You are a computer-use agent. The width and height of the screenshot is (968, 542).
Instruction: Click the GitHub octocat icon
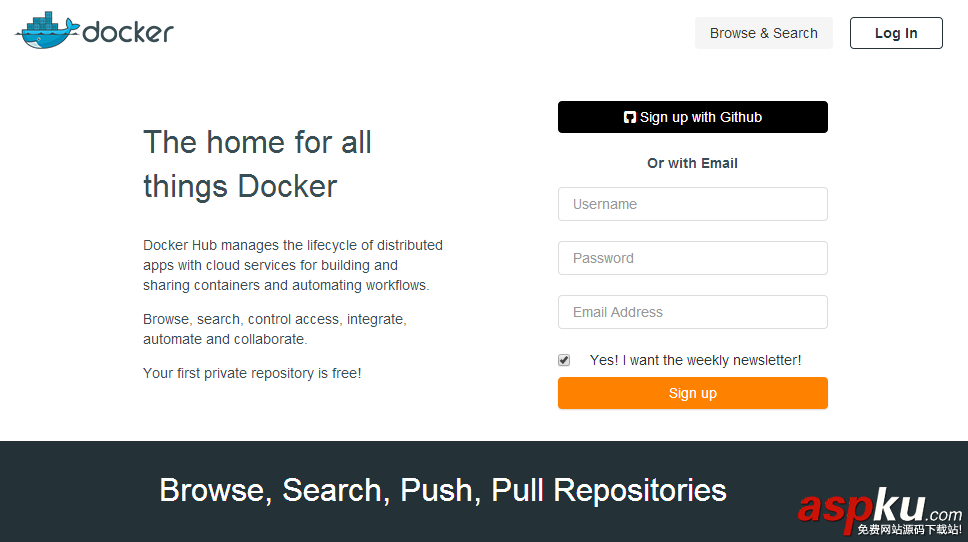pyautogui.click(x=630, y=117)
